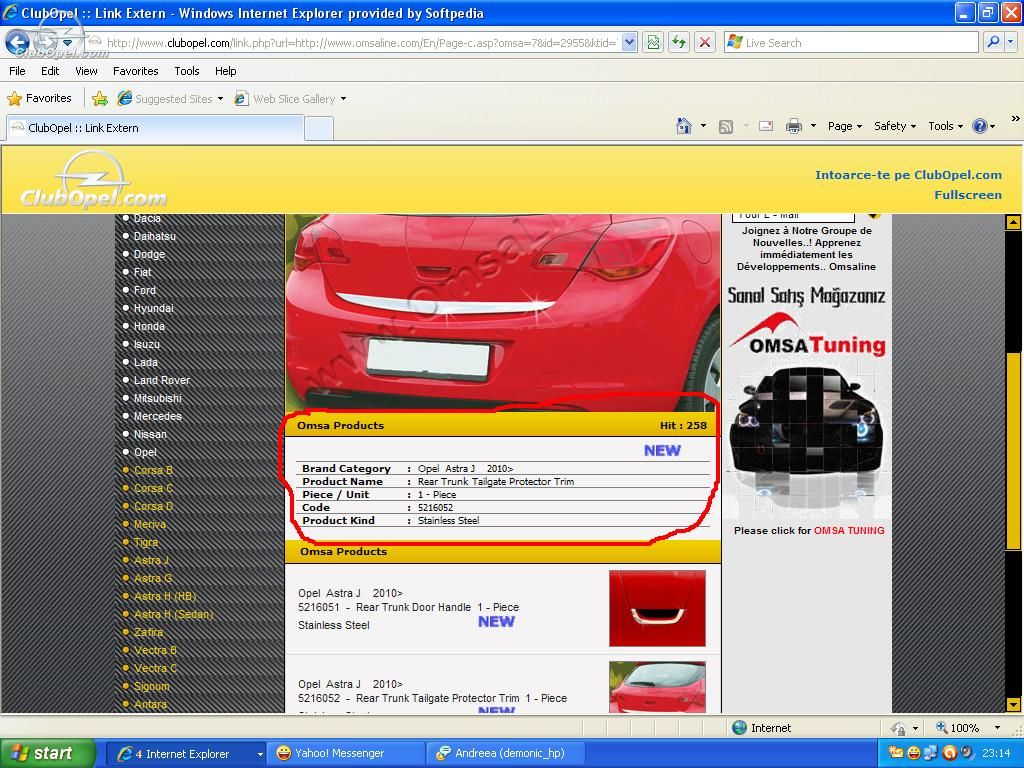The height and width of the screenshot is (768, 1024).
Task: Select Meriva in the Opel list
Action: 150,524
